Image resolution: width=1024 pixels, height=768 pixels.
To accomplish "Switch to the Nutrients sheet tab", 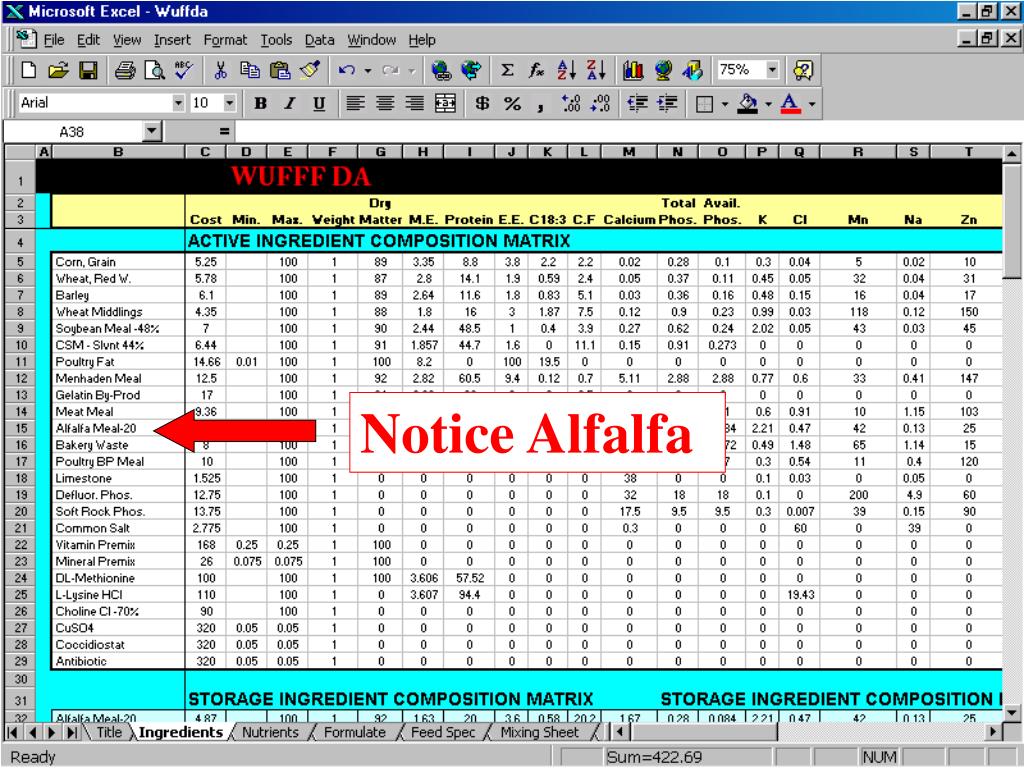I will coord(270,733).
